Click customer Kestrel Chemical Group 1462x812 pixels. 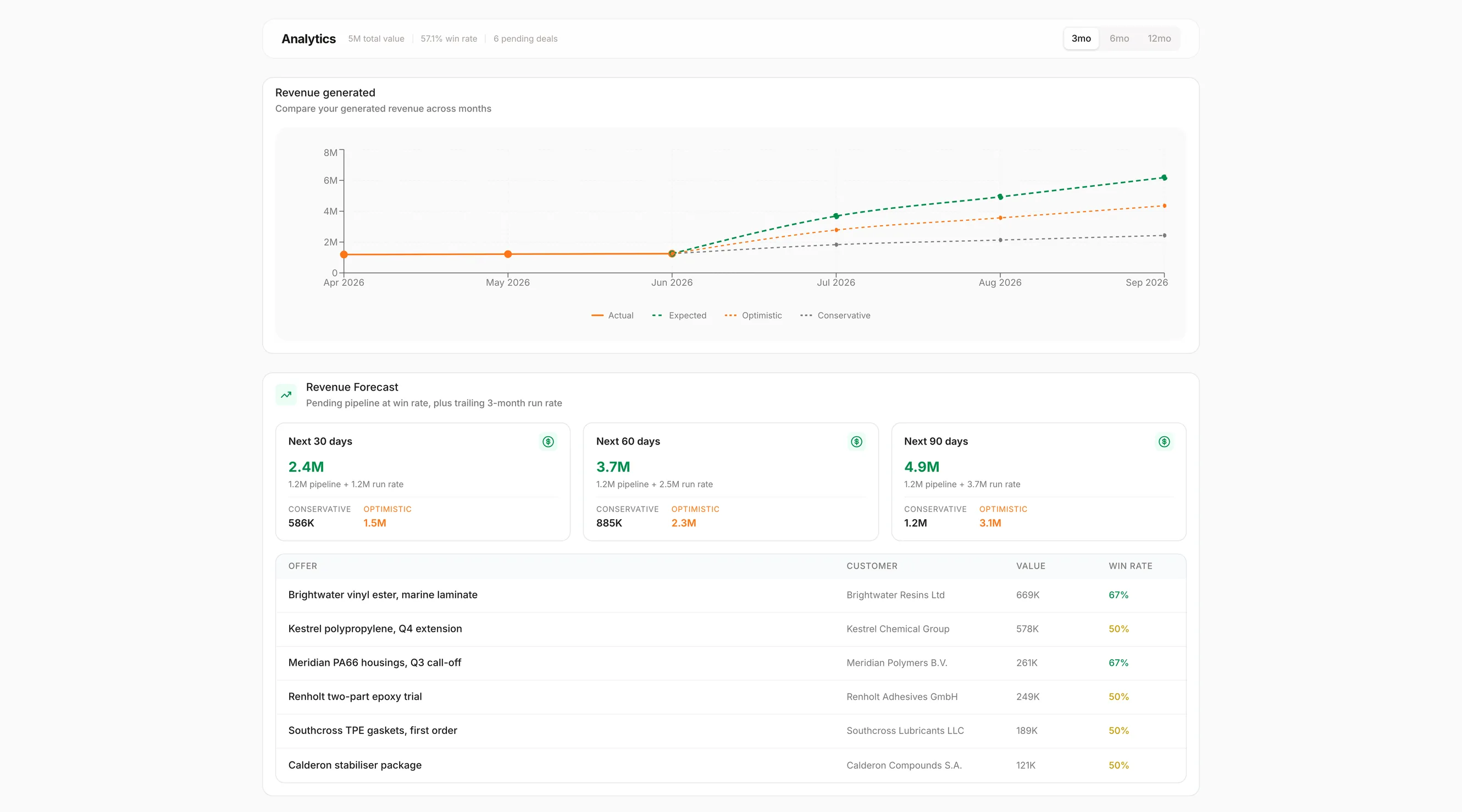click(898, 629)
